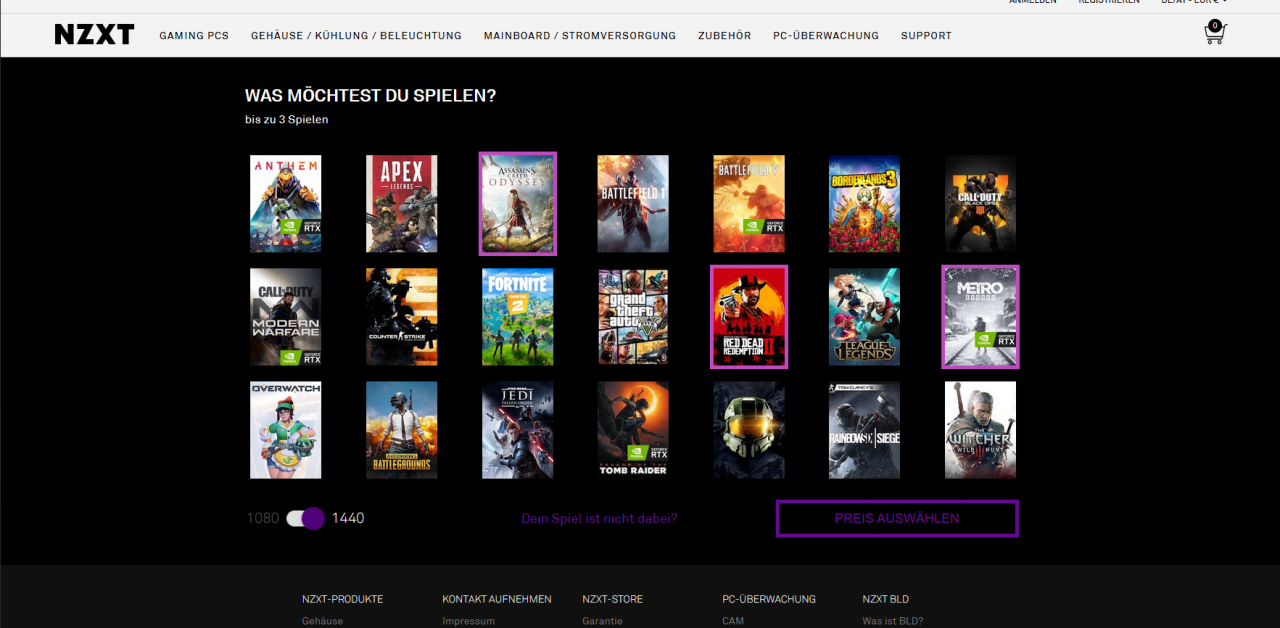The width and height of the screenshot is (1280, 628).
Task: Click the 'Was möchtest du spielen?' heading
Action: [x=371, y=96]
